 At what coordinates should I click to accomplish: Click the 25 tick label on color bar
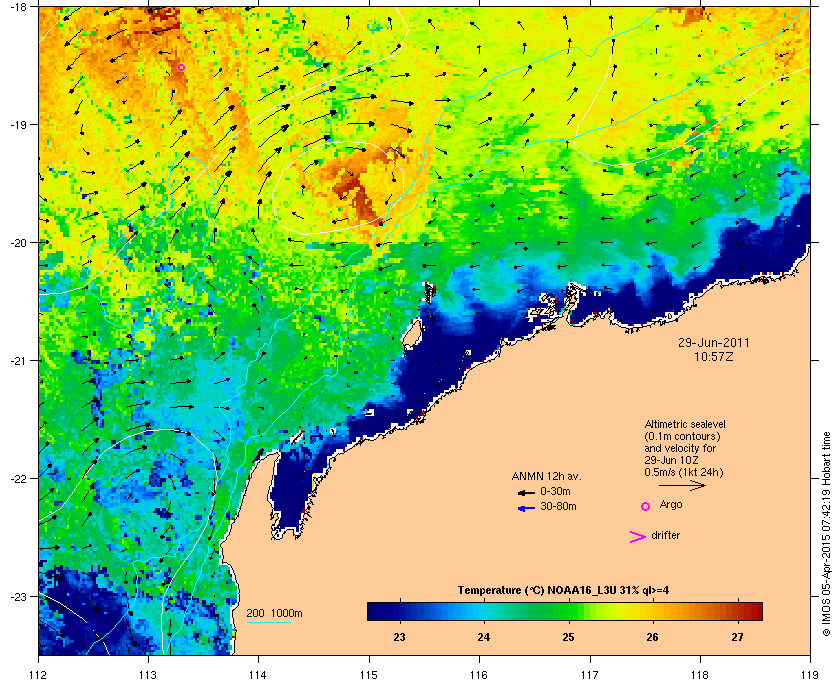point(568,637)
